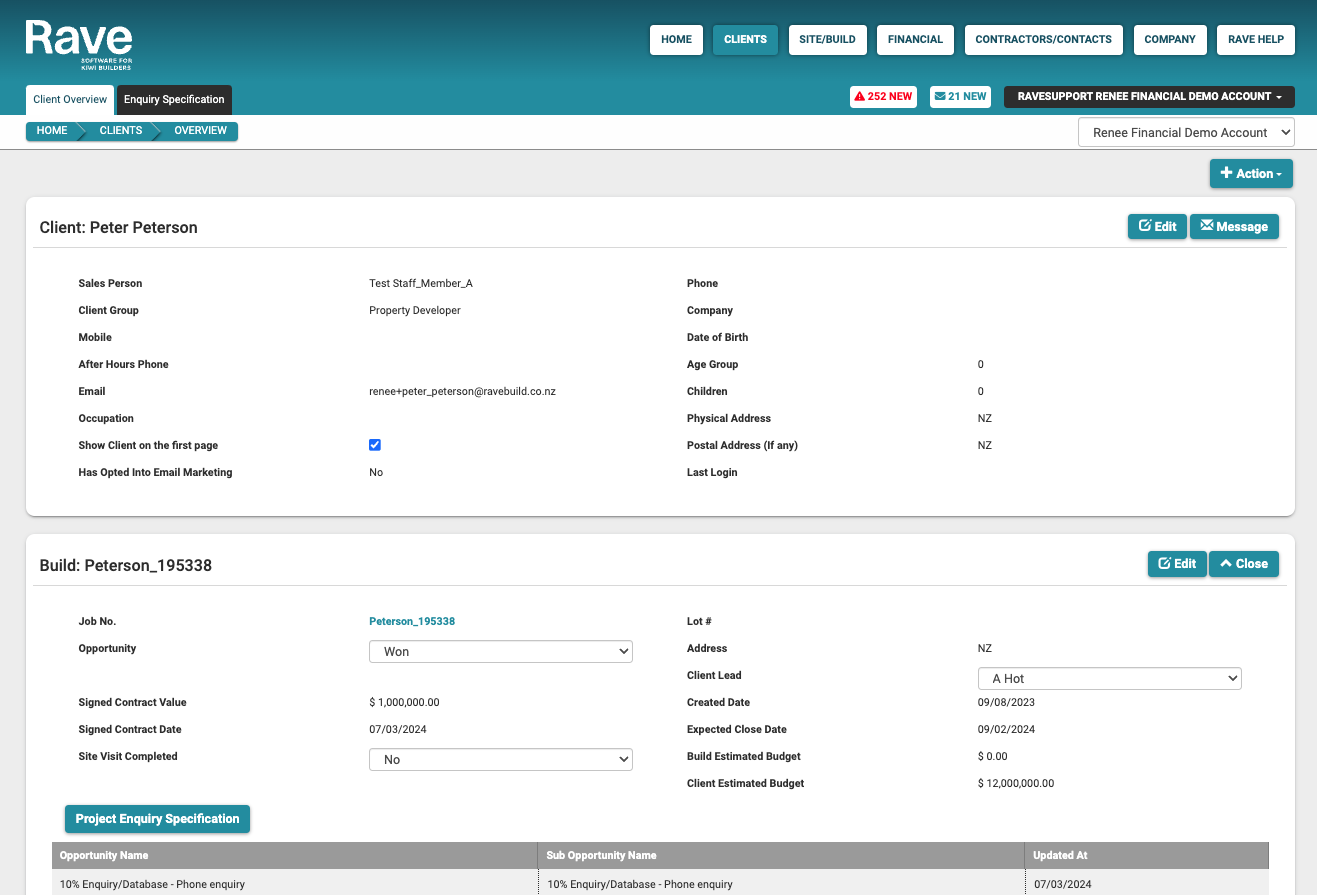Open CONTRACTORS/CONTACTS from the navigation bar

tap(1043, 40)
